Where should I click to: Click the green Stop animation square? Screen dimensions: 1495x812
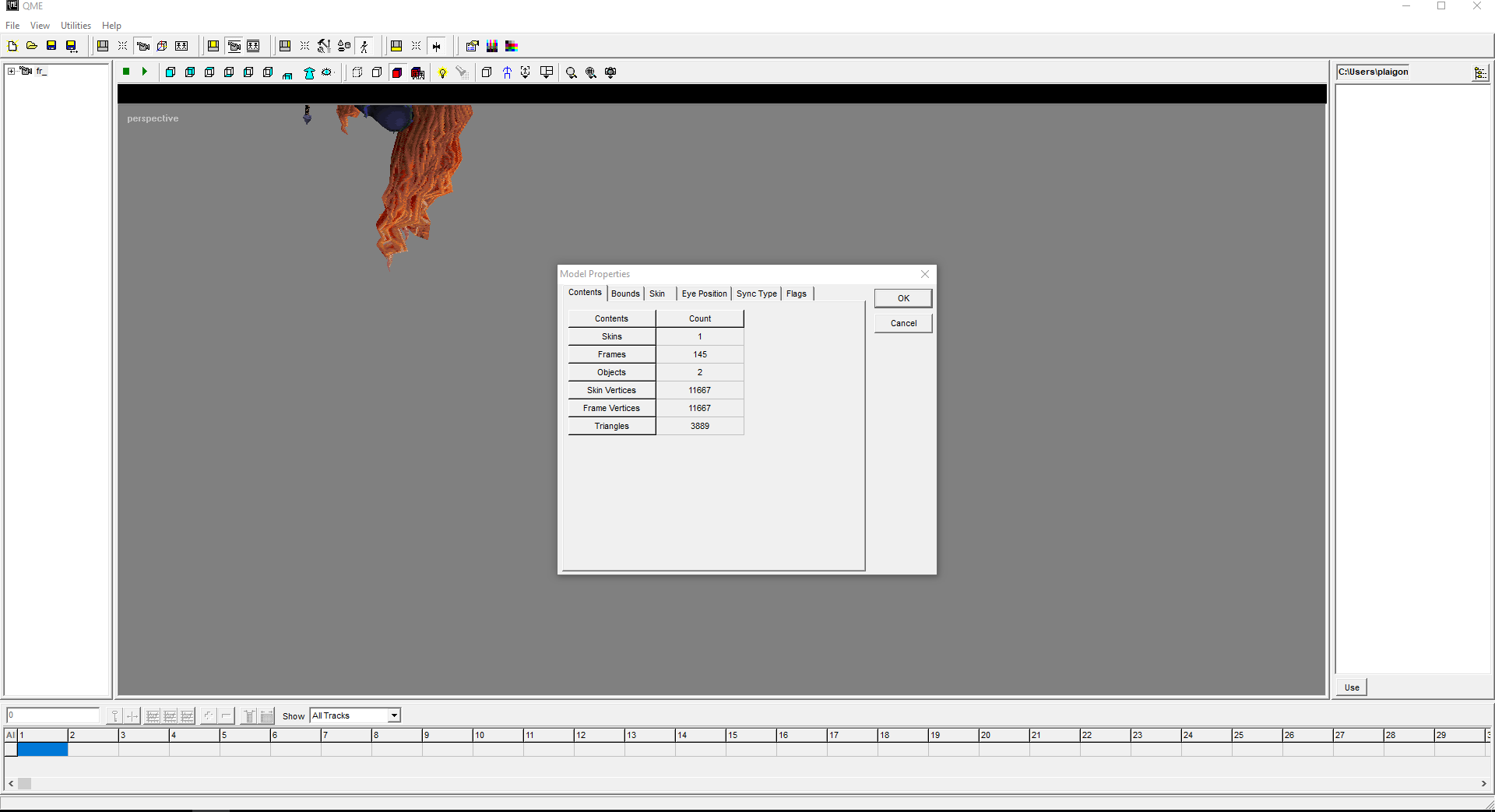[x=126, y=72]
